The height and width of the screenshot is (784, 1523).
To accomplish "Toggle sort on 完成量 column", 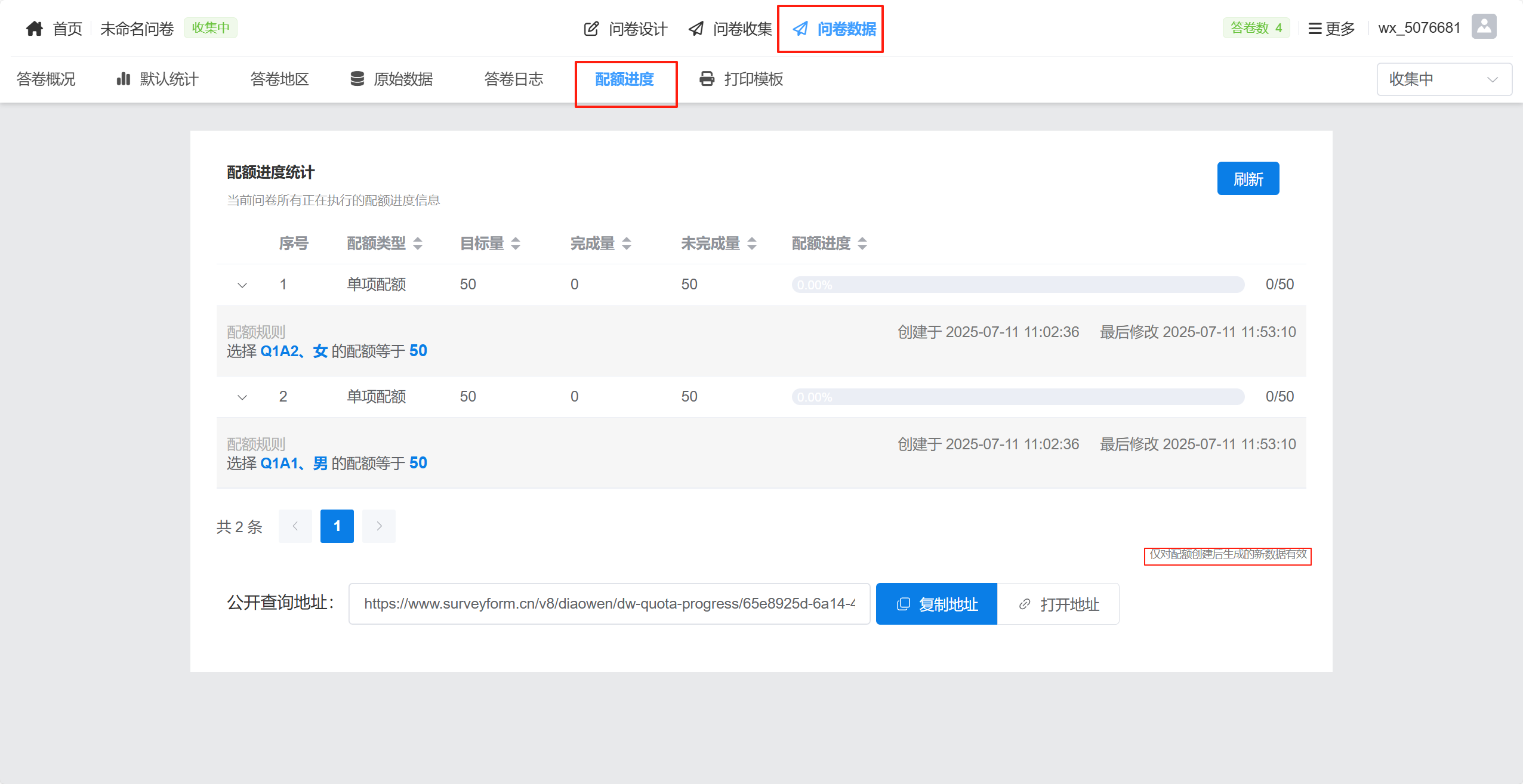I will [627, 243].
